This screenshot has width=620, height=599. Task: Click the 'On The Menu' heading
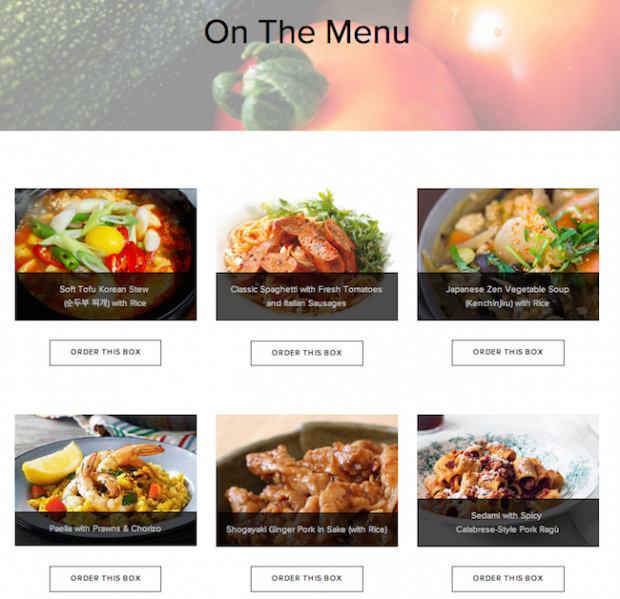click(x=306, y=32)
